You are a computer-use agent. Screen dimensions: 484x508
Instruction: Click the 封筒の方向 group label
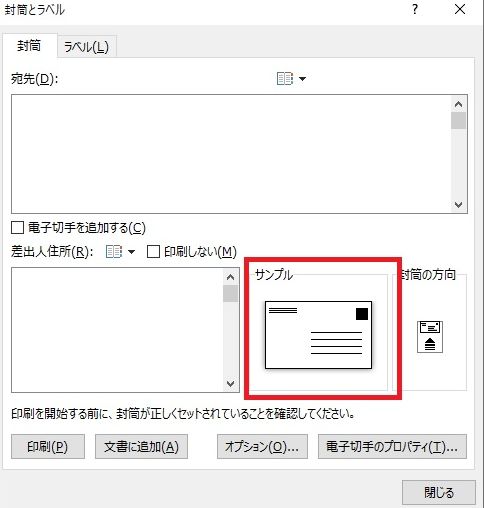tap(429, 275)
